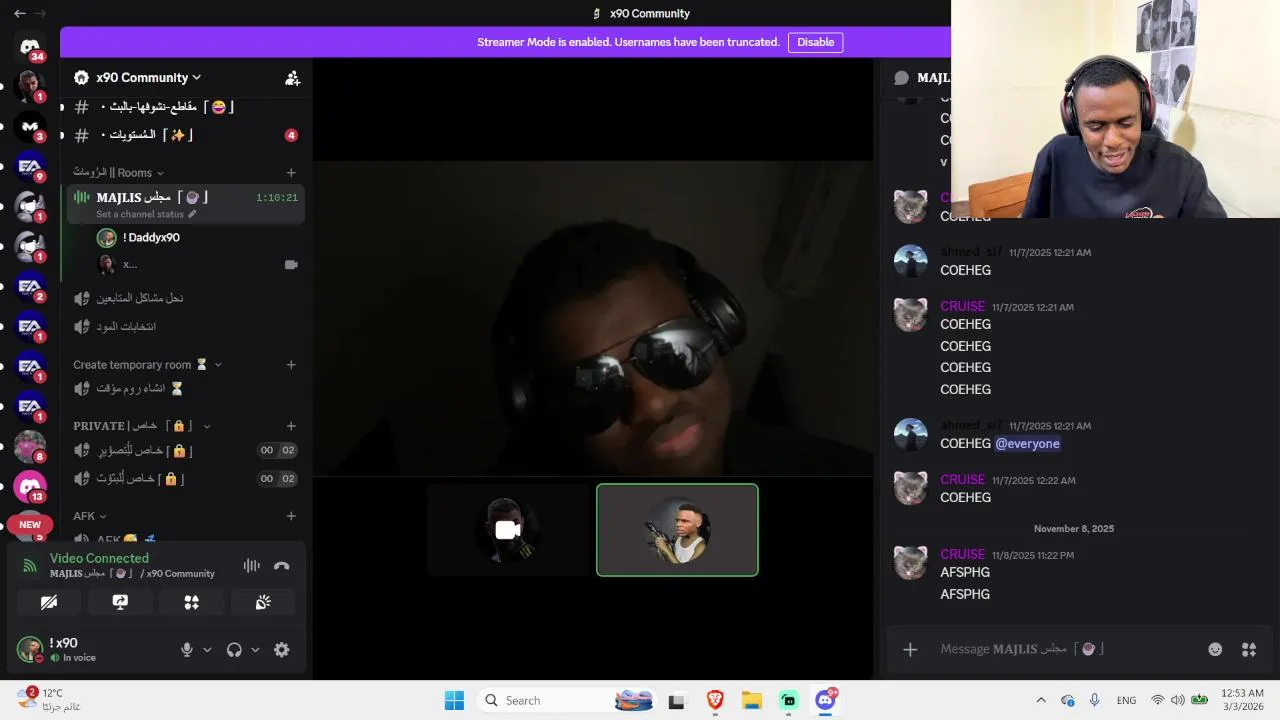Open the soundboard in the voice panel

tap(263, 602)
